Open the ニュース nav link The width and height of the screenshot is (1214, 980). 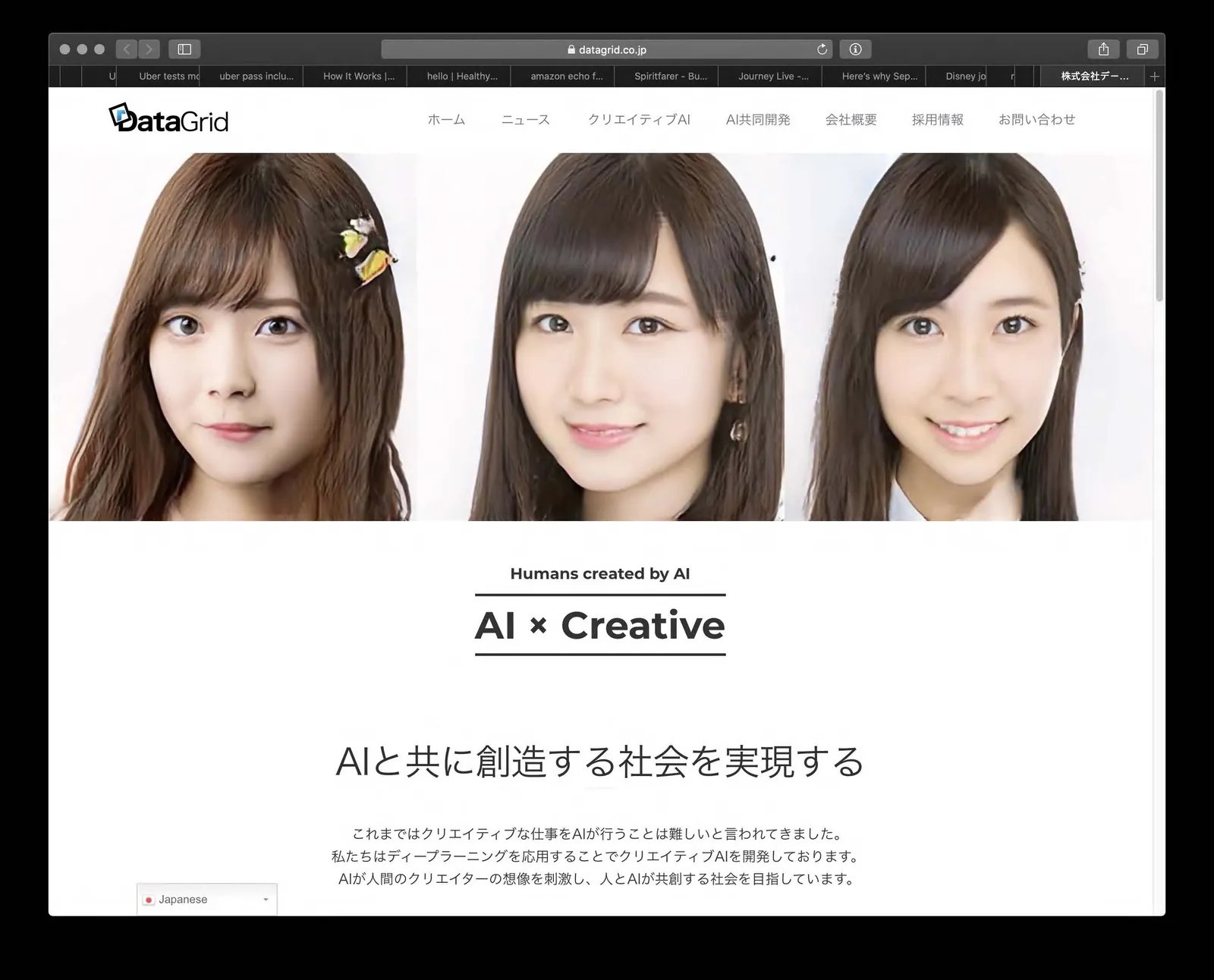[525, 120]
